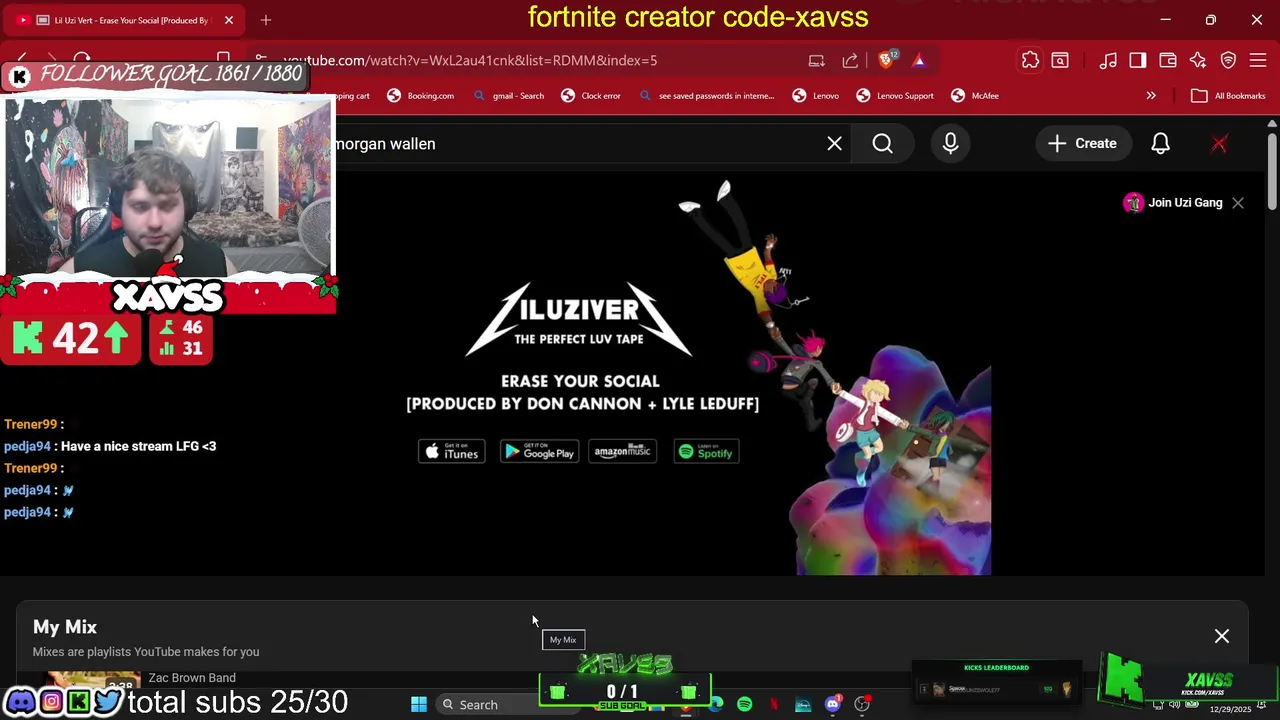The image size is (1280, 720).
Task: Close the My Mix playlist panel
Action: [1222, 636]
